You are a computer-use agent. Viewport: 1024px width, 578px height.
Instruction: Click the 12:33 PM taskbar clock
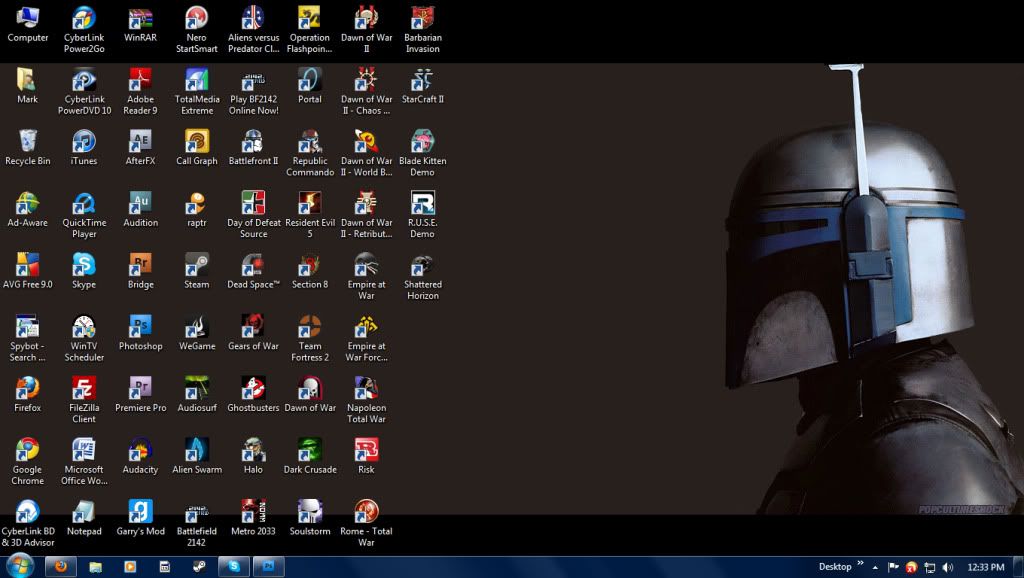(x=985, y=568)
